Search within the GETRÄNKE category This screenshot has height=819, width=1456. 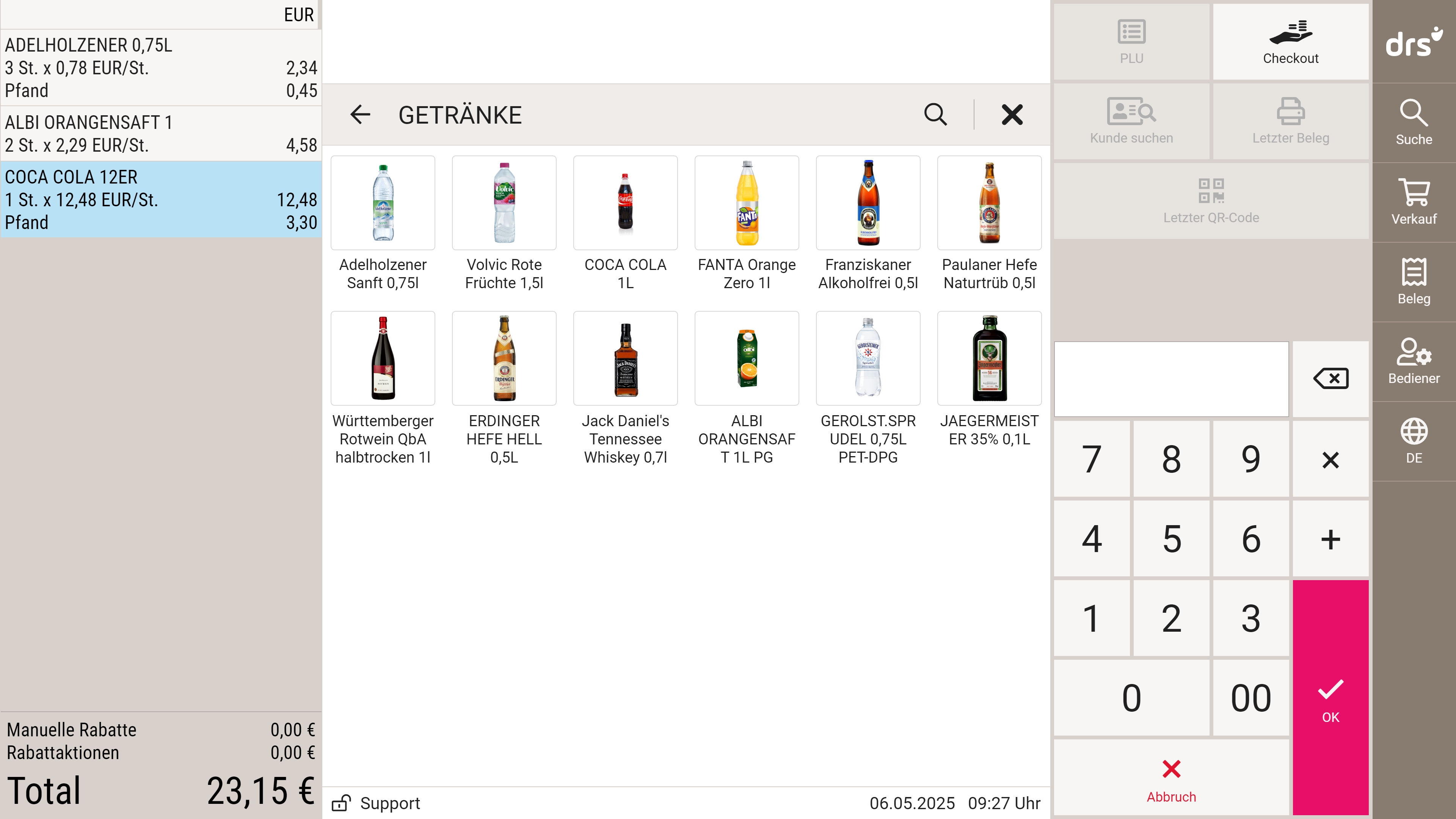tap(935, 115)
